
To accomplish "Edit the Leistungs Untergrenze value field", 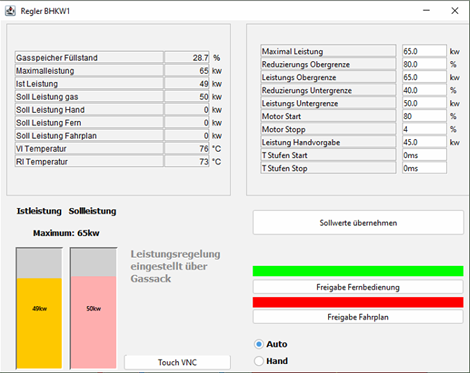I will (424, 103).
